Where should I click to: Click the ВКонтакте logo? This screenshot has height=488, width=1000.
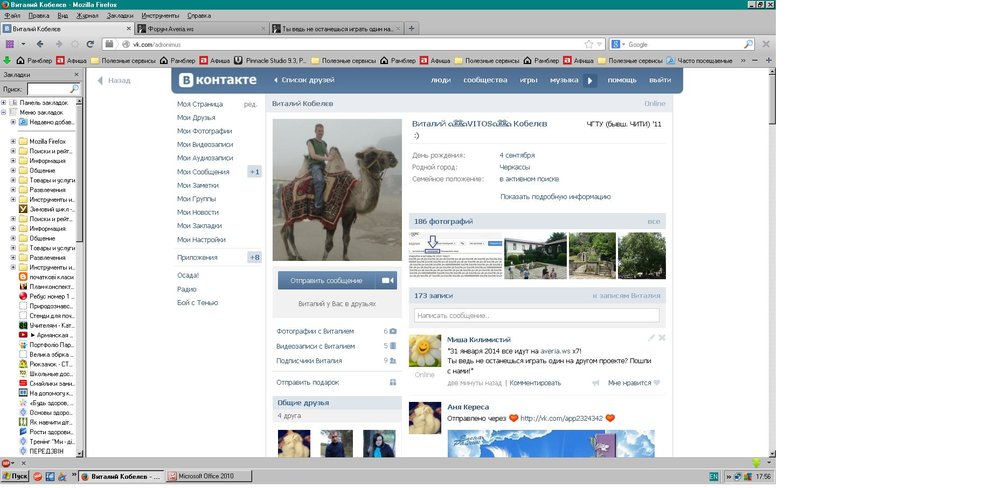coord(218,80)
